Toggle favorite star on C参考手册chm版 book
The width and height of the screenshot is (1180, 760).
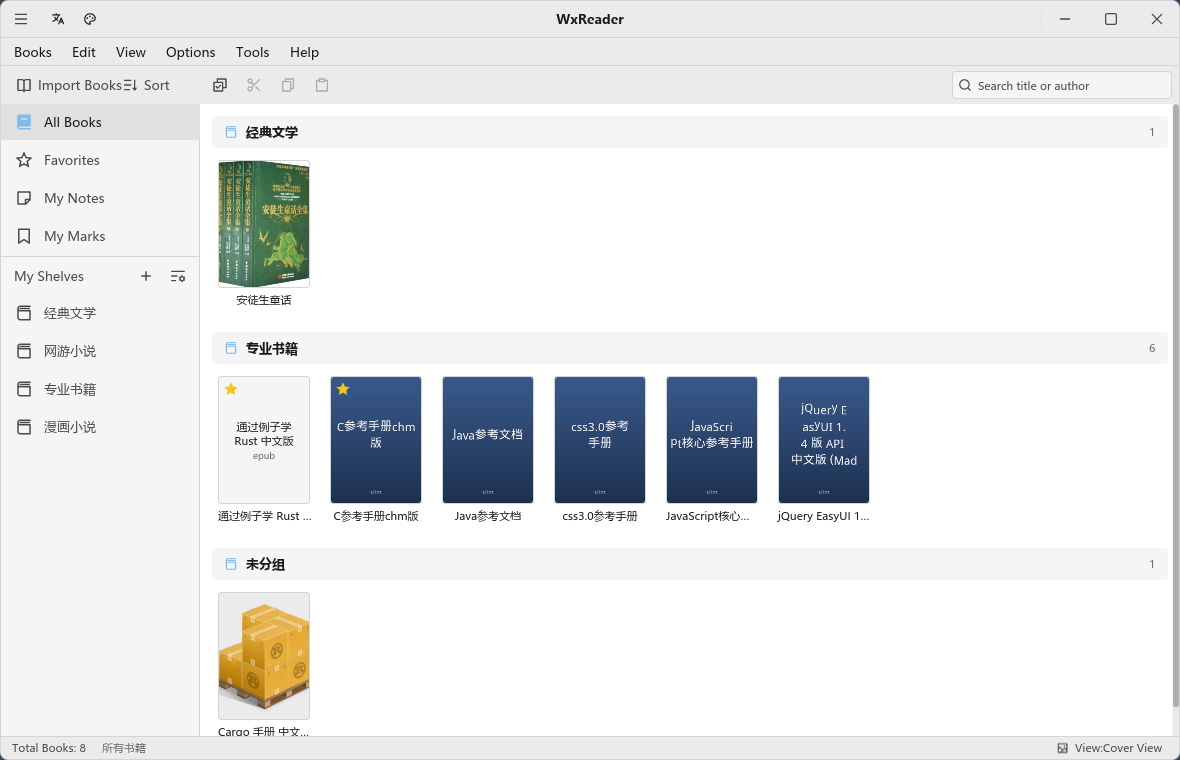pyautogui.click(x=343, y=389)
